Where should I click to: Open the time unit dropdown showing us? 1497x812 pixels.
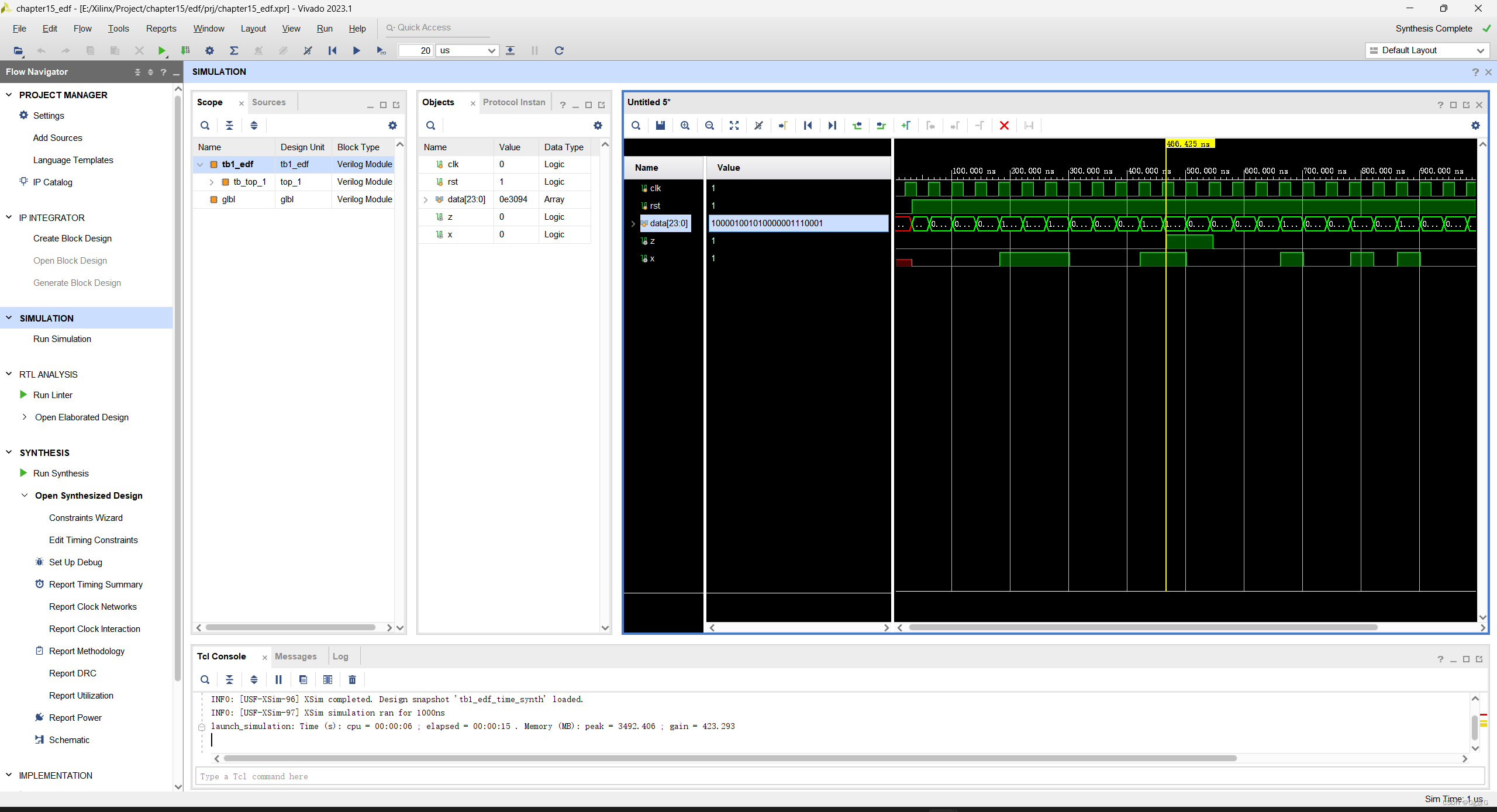coord(466,51)
